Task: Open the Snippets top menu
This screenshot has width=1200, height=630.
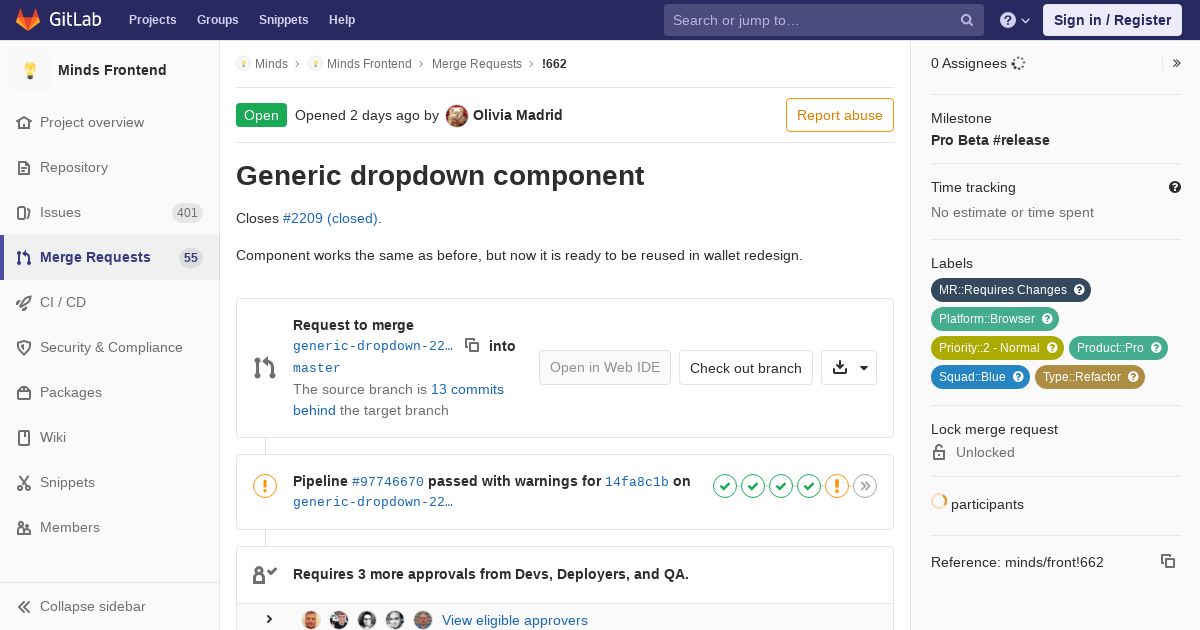Action: 283,20
